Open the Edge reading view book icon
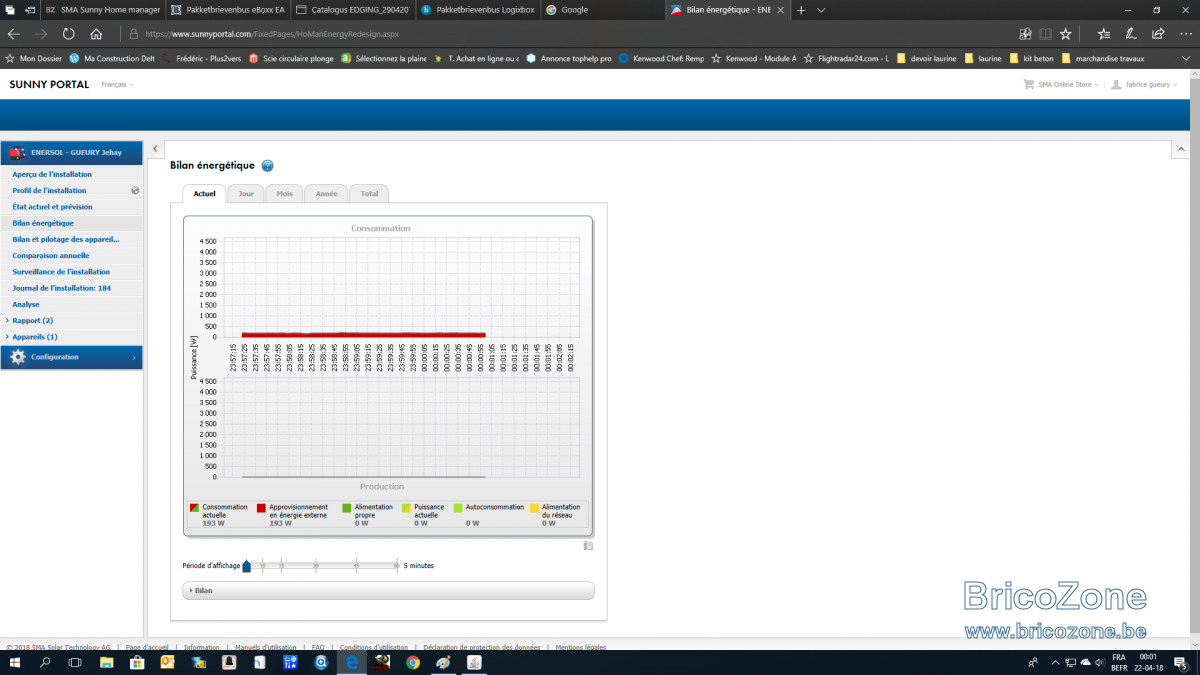Screen dimensions: 1200x675 click(x=1045, y=33)
